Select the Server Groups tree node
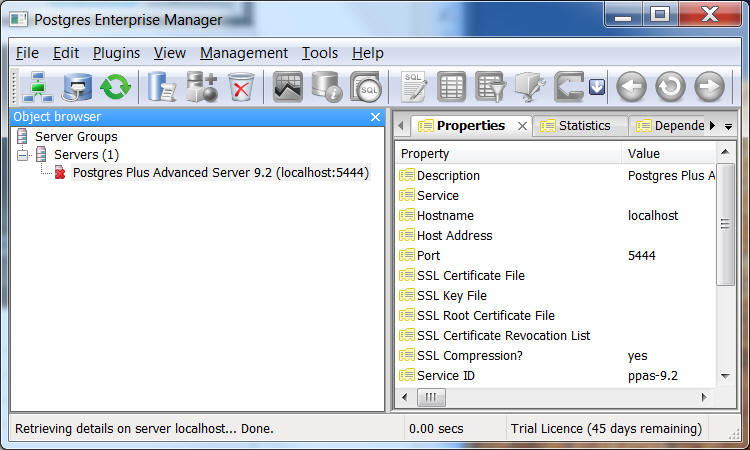Image resolution: width=750 pixels, height=450 pixels. pyautogui.click(x=76, y=136)
